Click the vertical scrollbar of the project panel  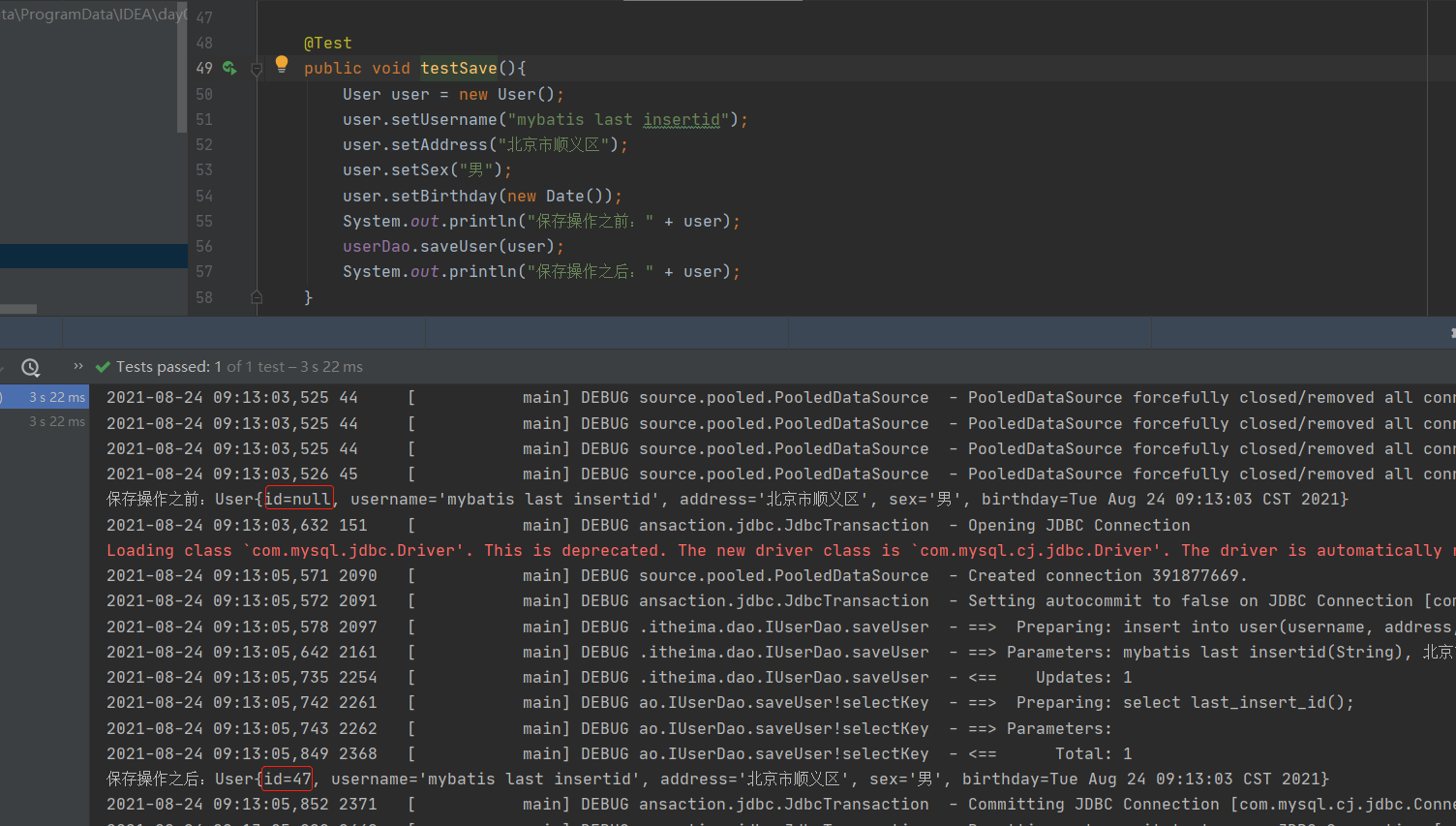182,68
